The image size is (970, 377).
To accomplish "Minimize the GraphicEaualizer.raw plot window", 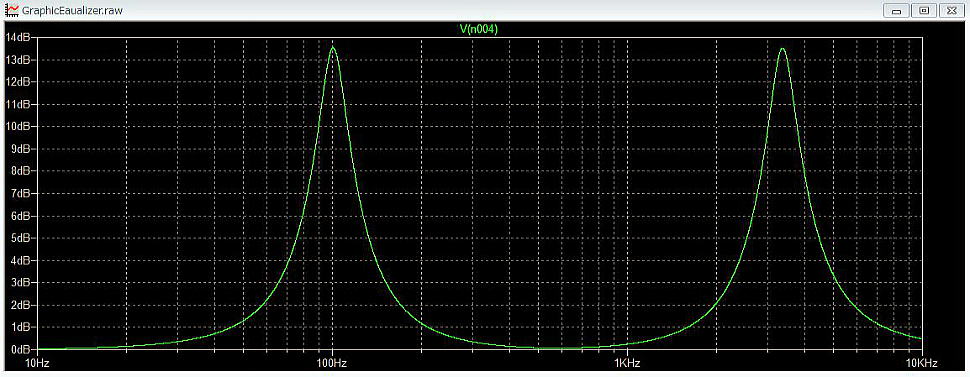I will pyautogui.click(x=895, y=11).
